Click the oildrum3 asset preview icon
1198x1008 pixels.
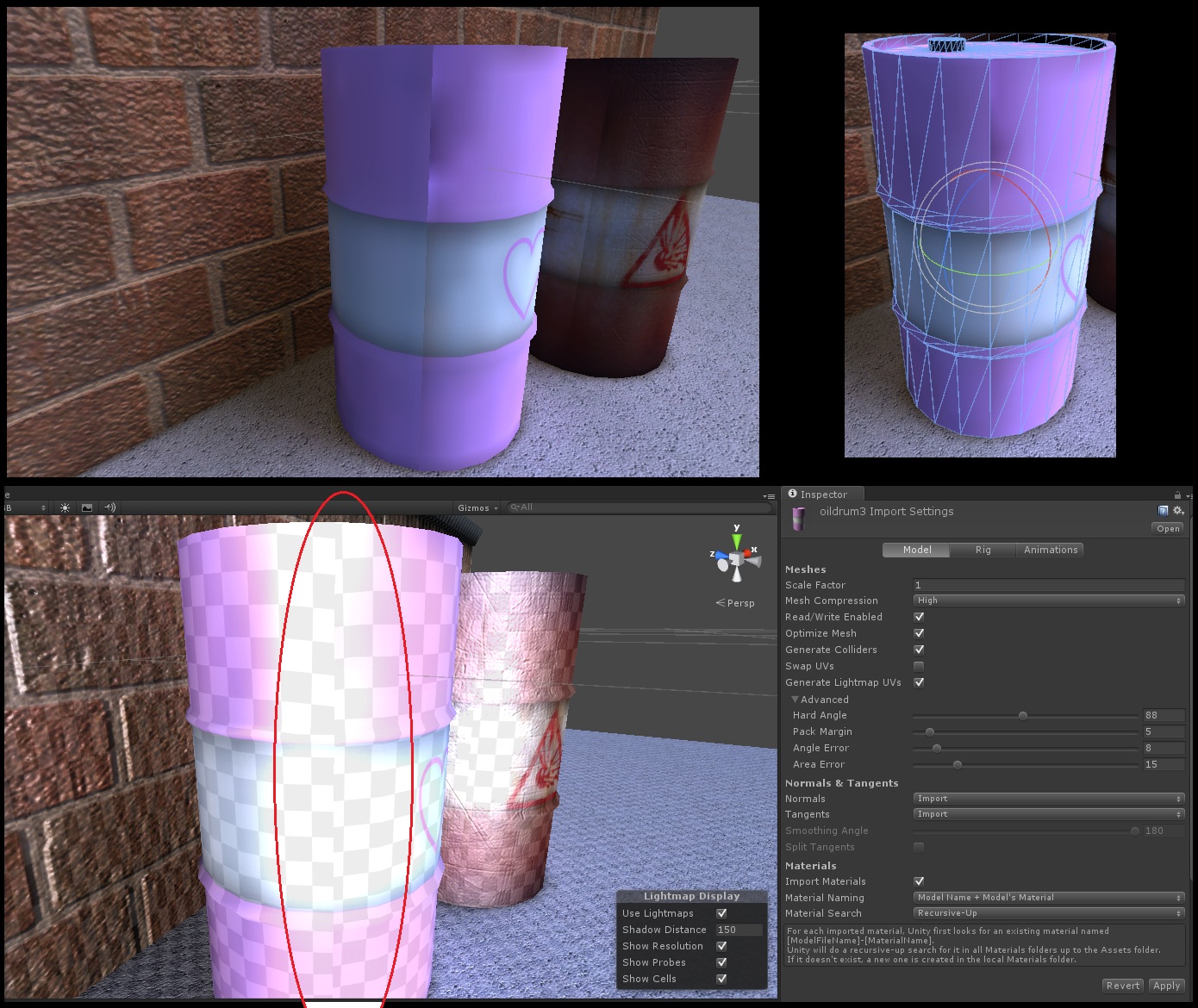[x=798, y=519]
